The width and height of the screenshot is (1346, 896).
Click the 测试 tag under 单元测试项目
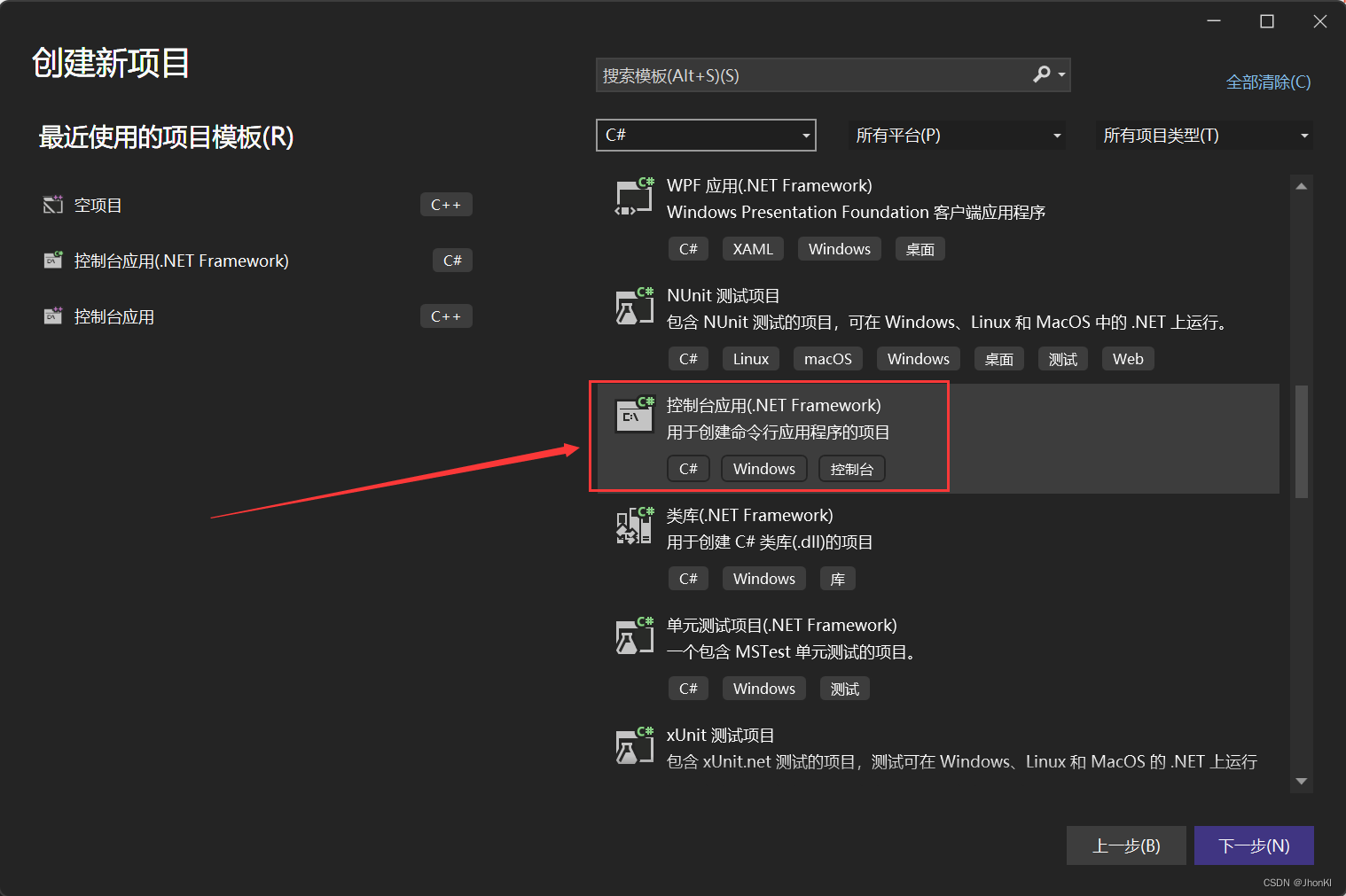coord(845,689)
